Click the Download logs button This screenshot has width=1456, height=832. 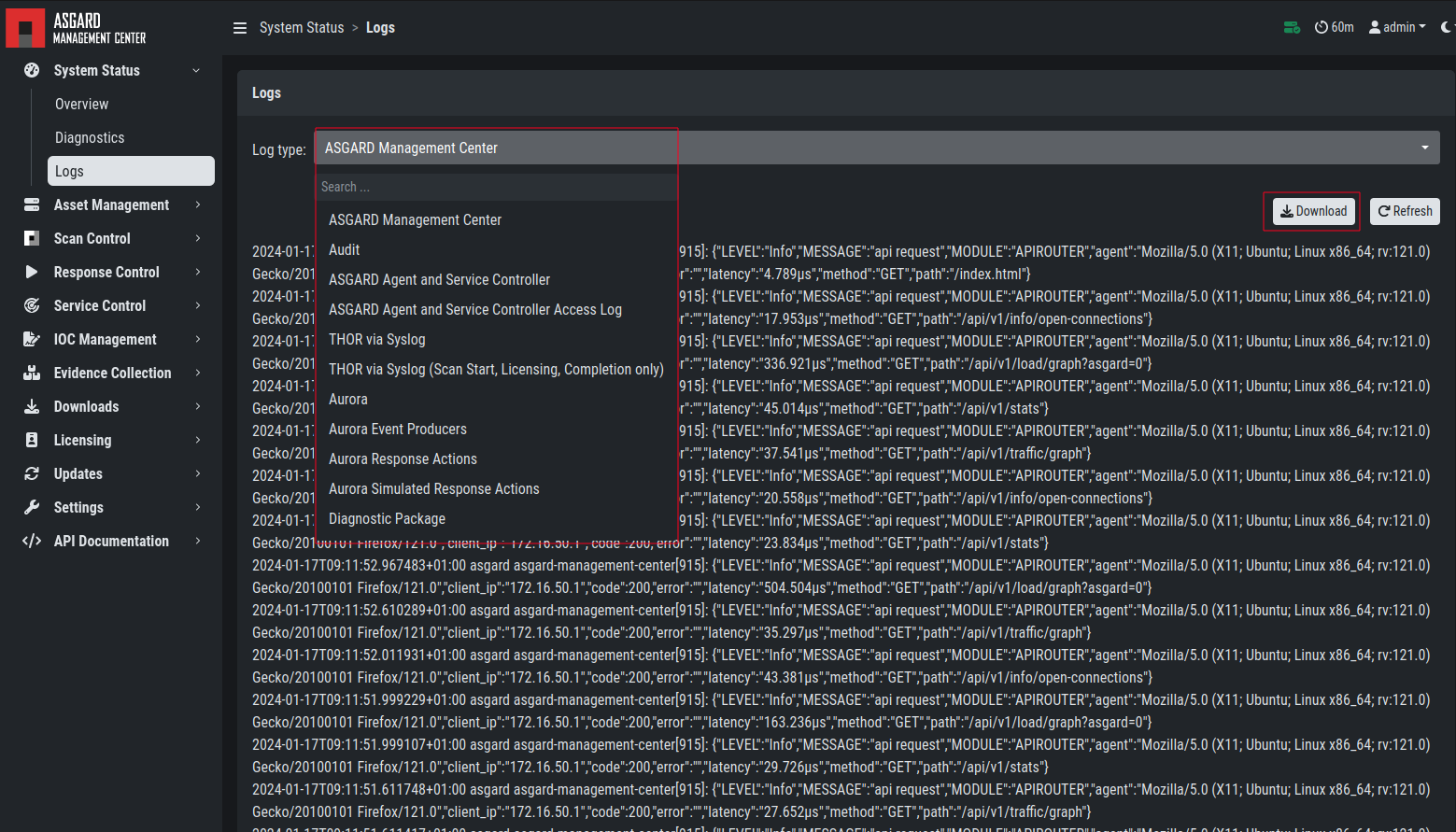1313,211
